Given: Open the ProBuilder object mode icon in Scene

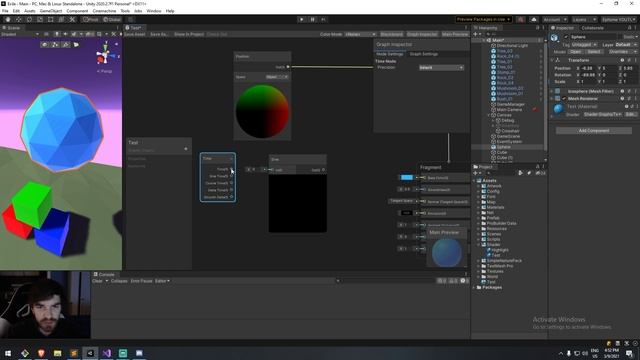Looking at the screenshot, I should coord(44,44).
